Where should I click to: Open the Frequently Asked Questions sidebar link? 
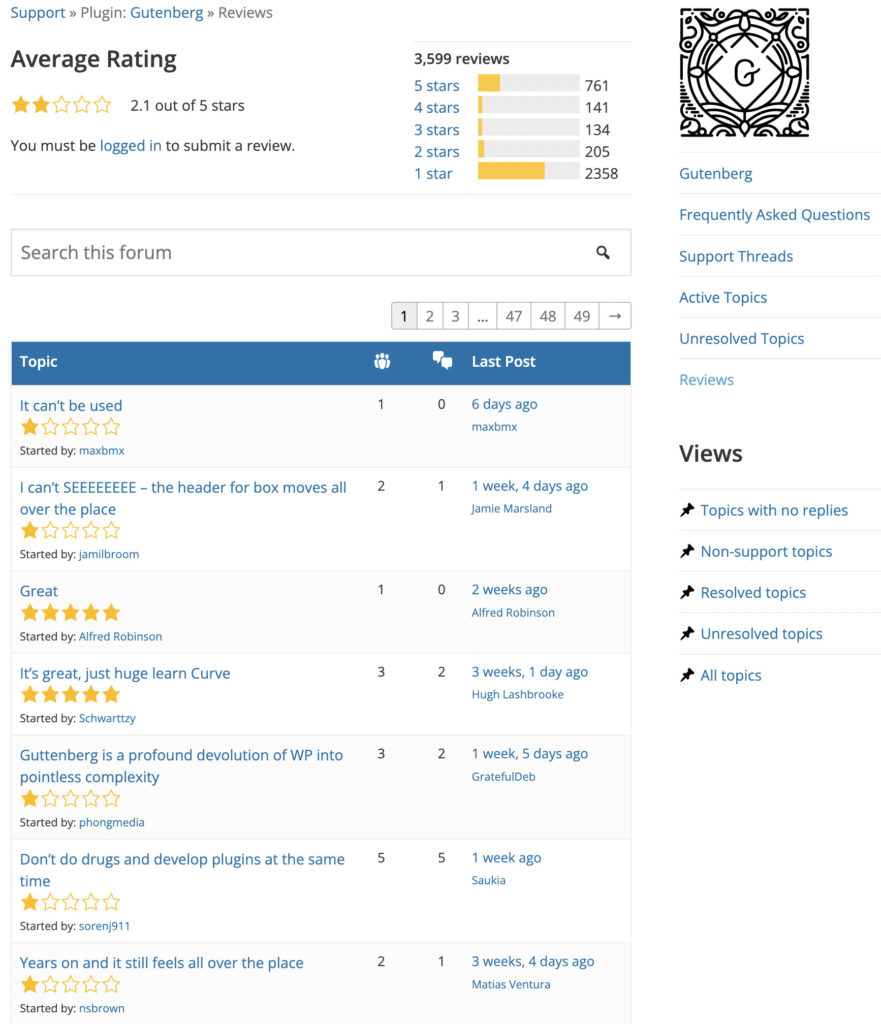click(775, 214)
